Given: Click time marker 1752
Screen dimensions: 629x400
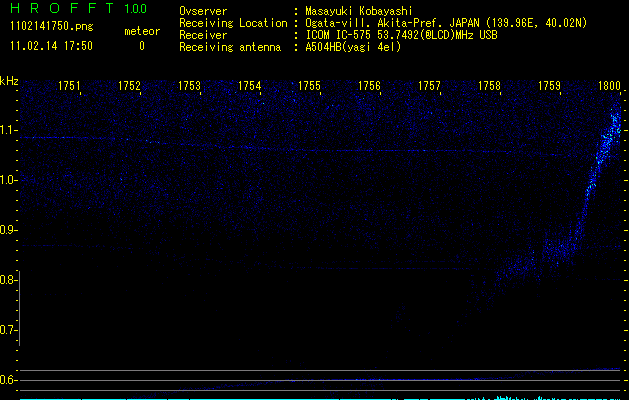Looking at the screenshot, I should click(129, 86).
